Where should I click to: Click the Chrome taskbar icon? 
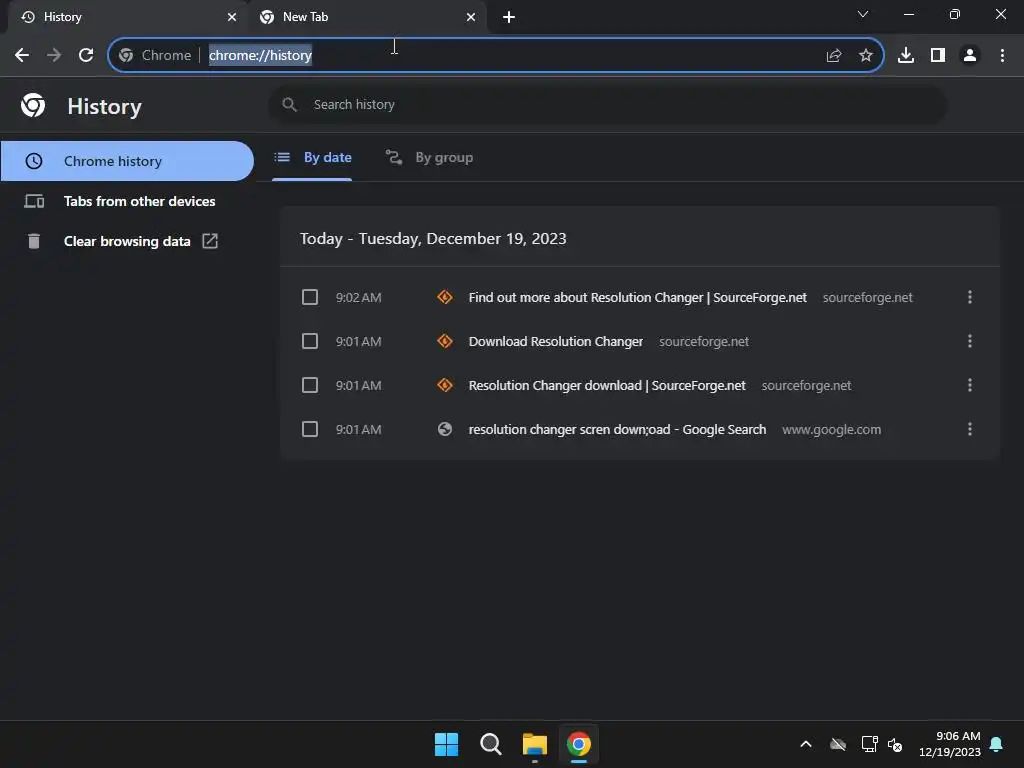[x=579, y=744]
